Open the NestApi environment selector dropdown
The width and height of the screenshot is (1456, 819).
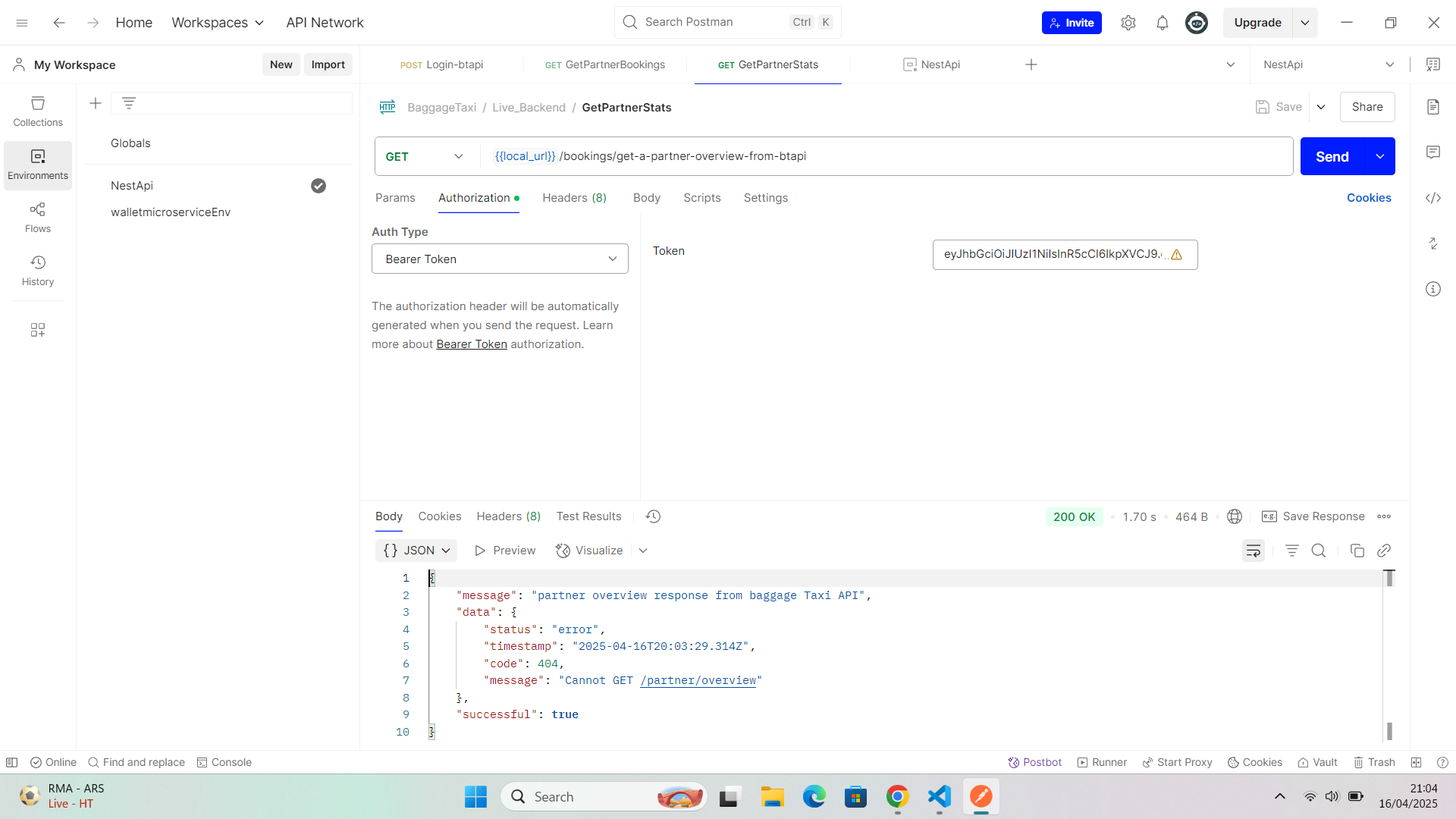(1329, 64)
